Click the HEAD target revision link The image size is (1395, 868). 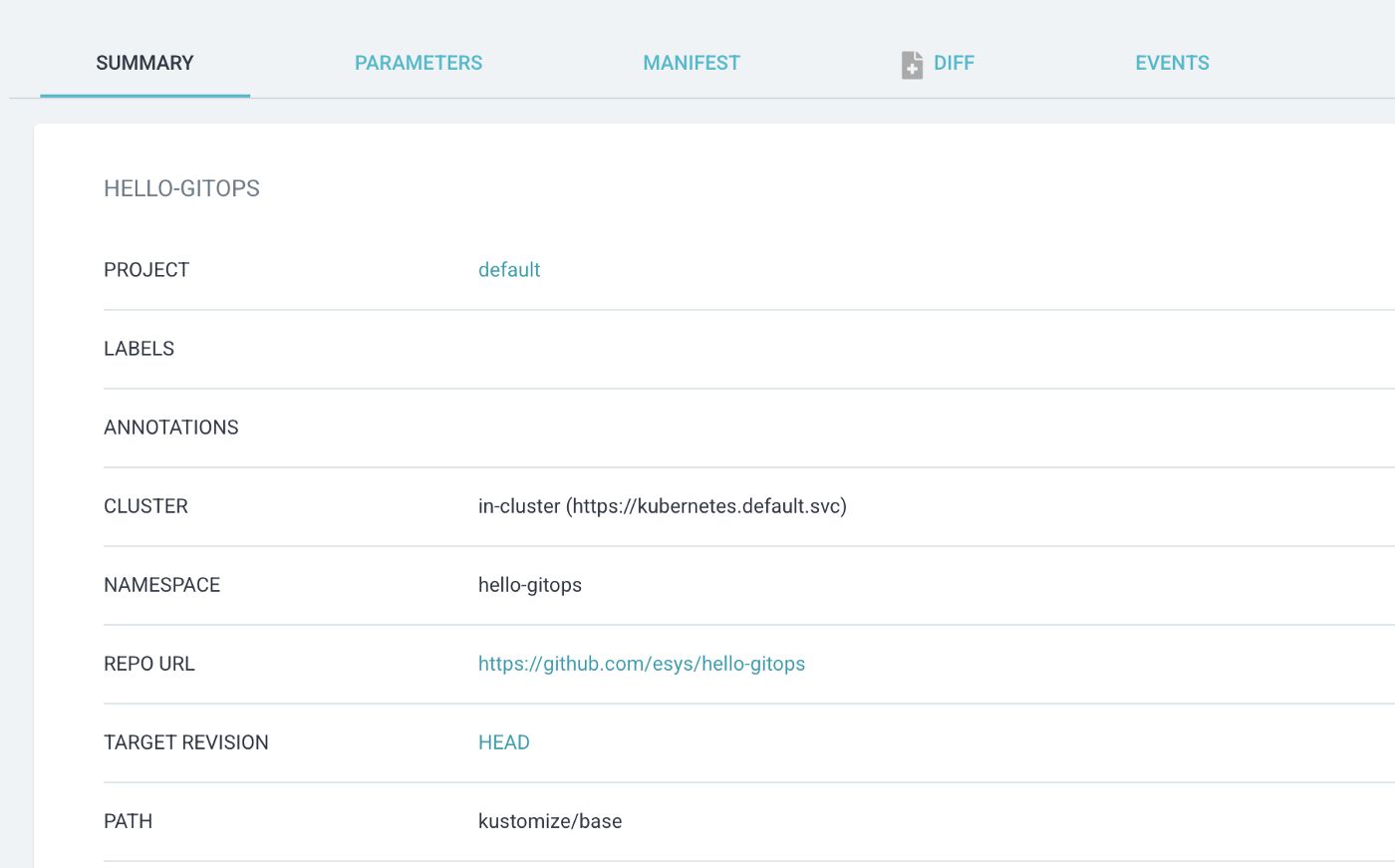point(504,742)
